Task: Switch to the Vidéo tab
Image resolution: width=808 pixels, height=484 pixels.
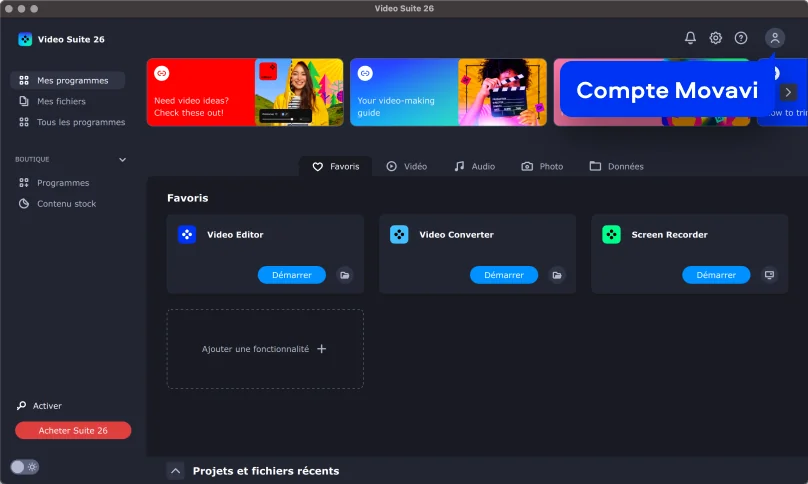Action: (x=407, y=166)
